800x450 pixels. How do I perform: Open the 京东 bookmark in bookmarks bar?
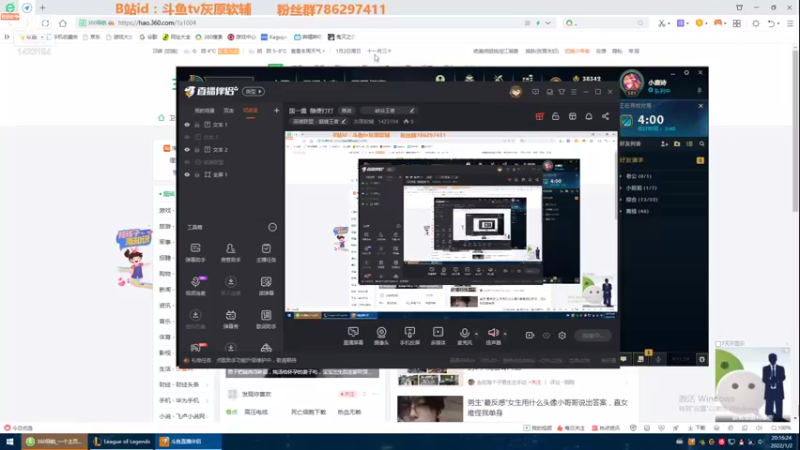(x=92, y=37)
